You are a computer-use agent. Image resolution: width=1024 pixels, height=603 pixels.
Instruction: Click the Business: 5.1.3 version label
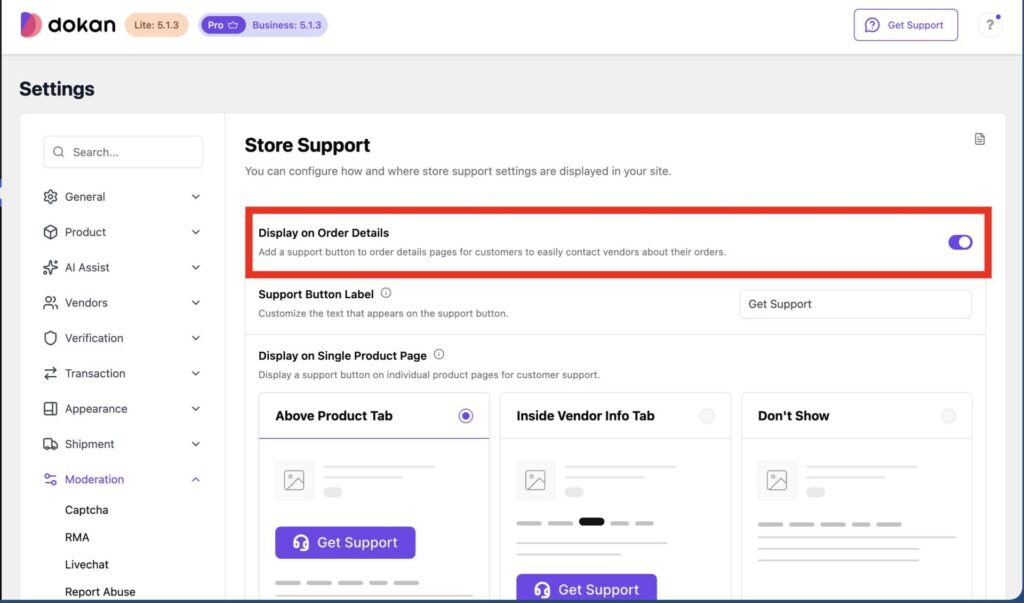coord(287,25)
